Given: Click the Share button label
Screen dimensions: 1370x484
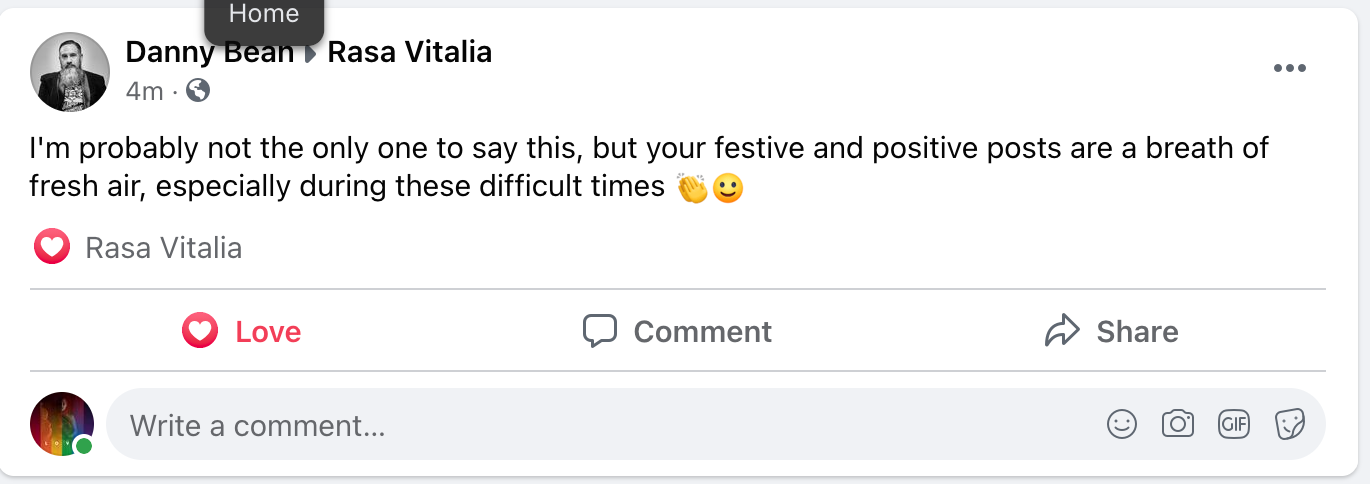Looking at the screenshot, I should [x=1137, y=331].
